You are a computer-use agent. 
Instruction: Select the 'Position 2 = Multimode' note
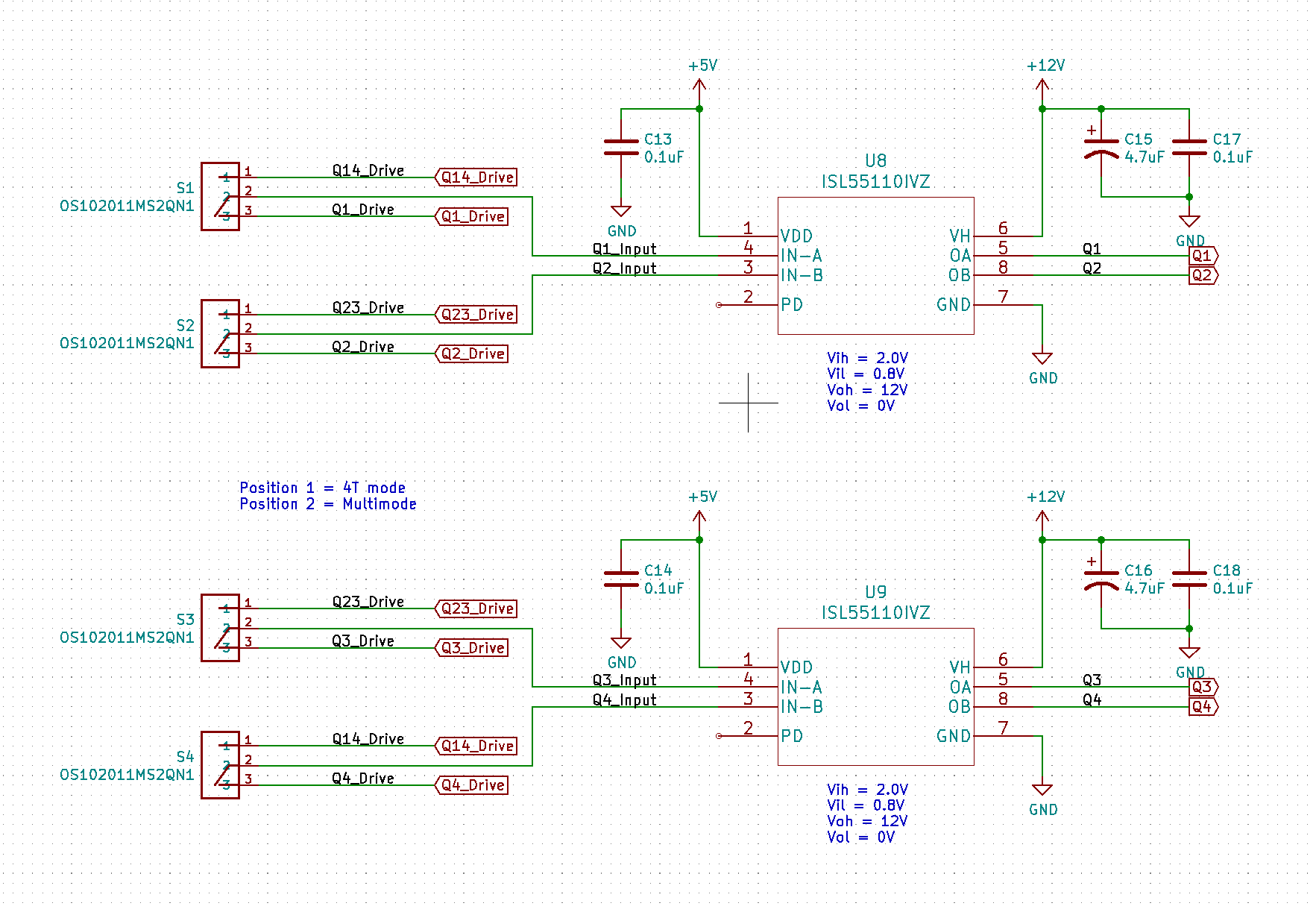(328, 504)
